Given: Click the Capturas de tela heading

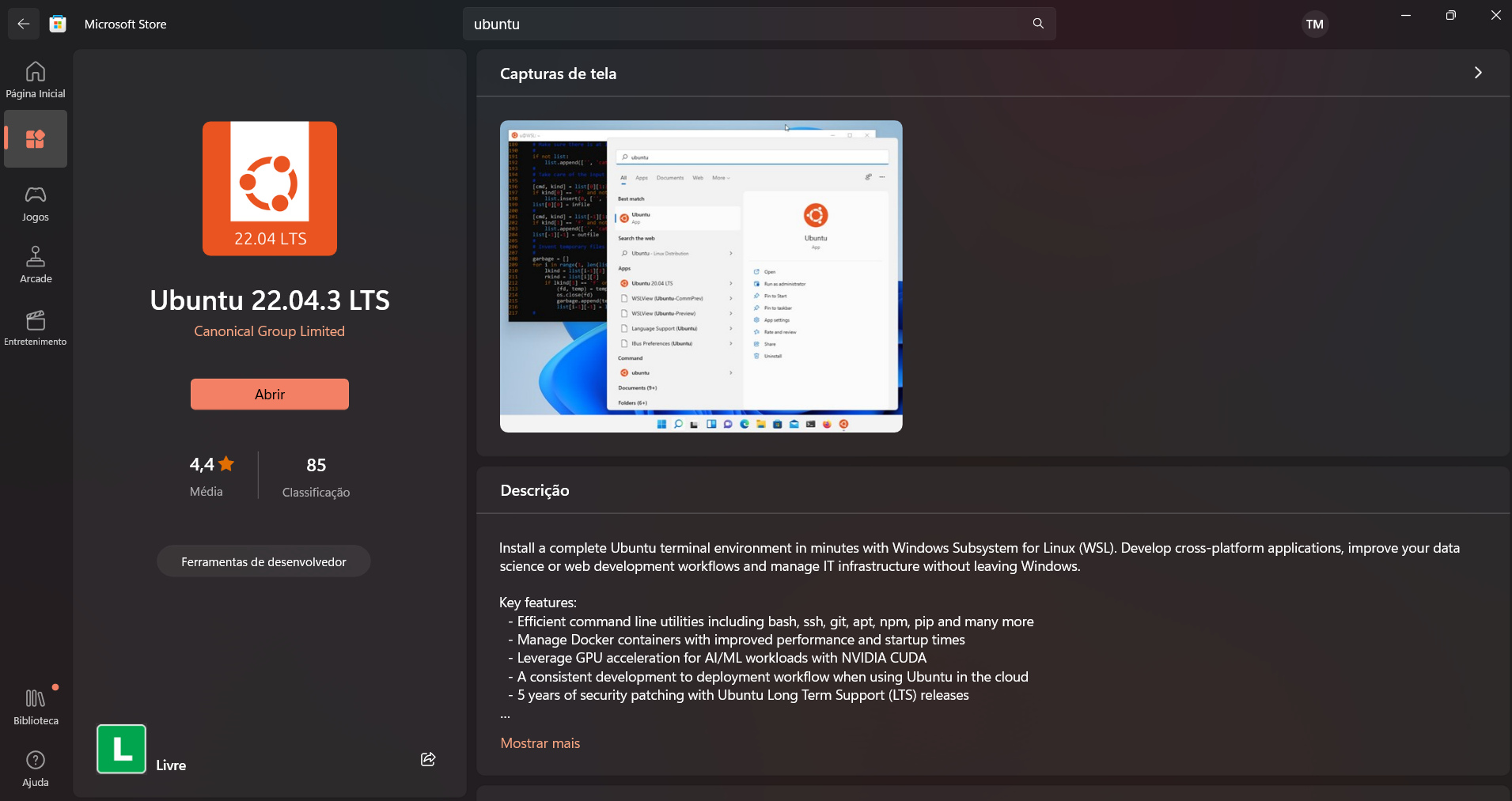Looking at the screenshot, I should tap(558, 74).
